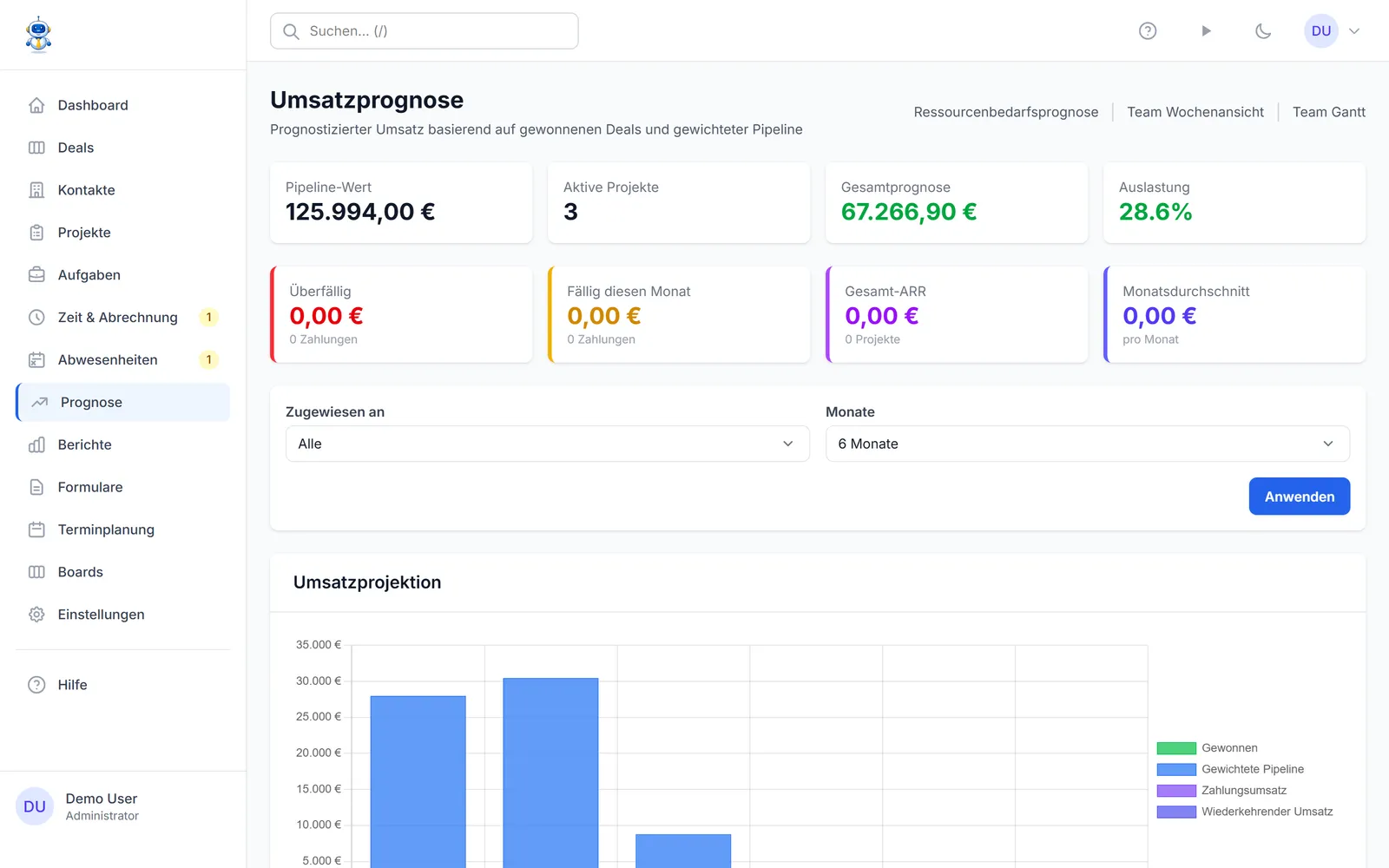Click the DU avatar in top bar

[x=1321, y=31]
